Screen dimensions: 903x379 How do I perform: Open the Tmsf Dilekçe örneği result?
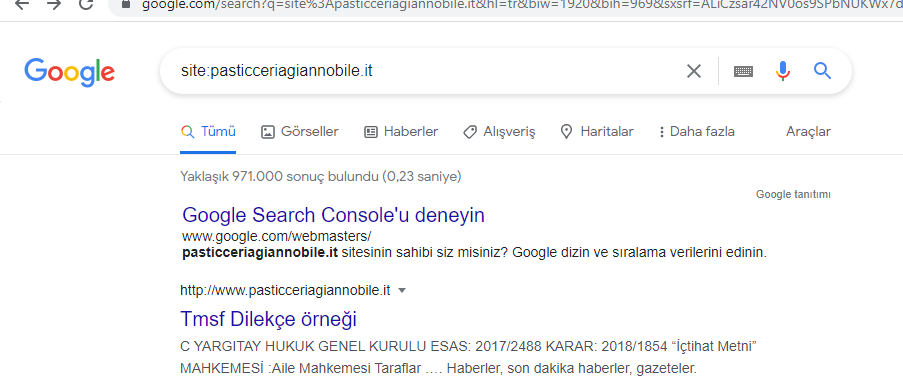tap(268, 319)
